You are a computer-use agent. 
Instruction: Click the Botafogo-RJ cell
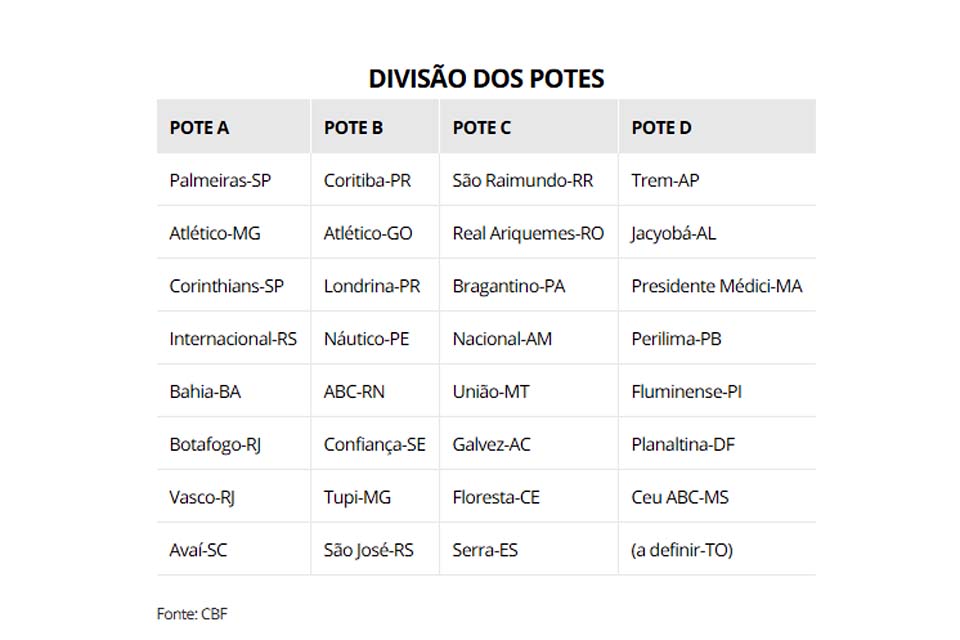point(215,444)
